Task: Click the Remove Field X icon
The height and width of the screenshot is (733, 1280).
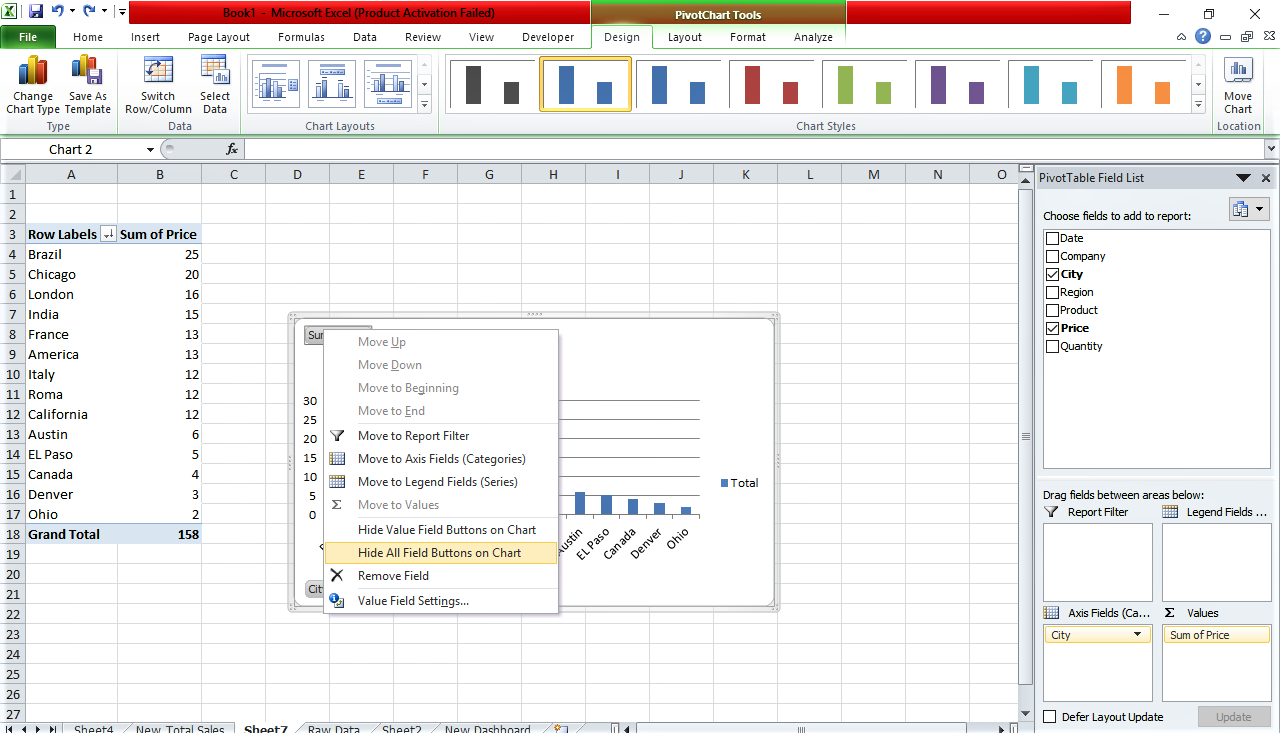Action: pyautogui.click(x=337, y=575)
